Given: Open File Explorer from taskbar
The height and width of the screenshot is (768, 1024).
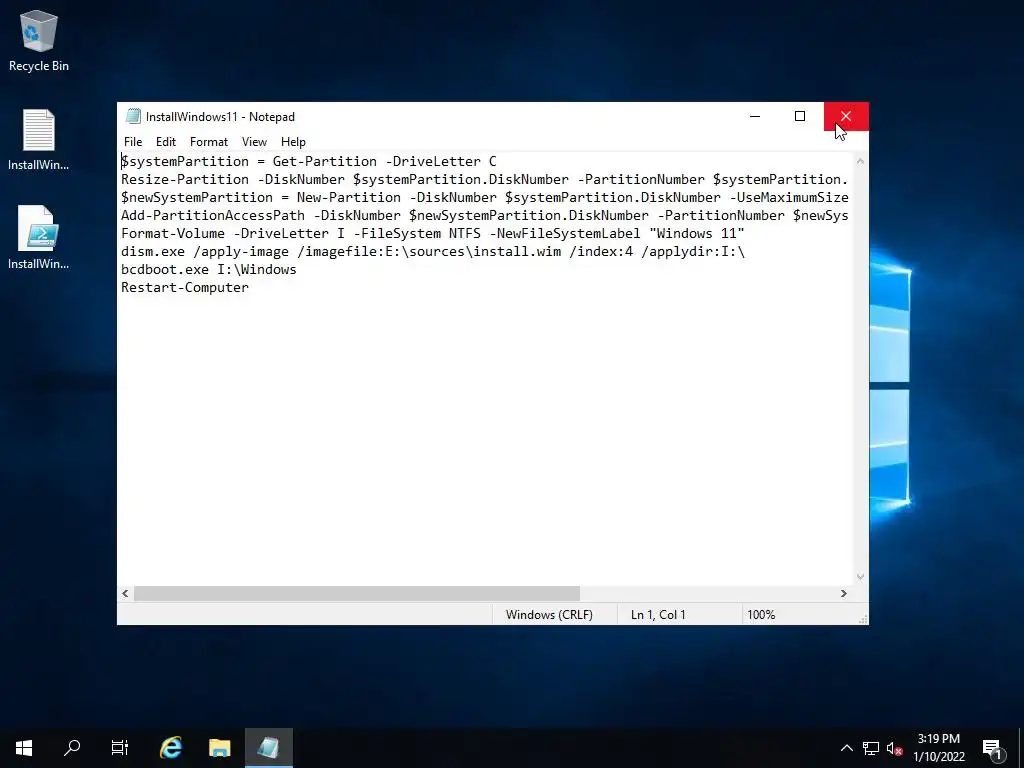Looking at the screenshot, I should click(220, 748).
